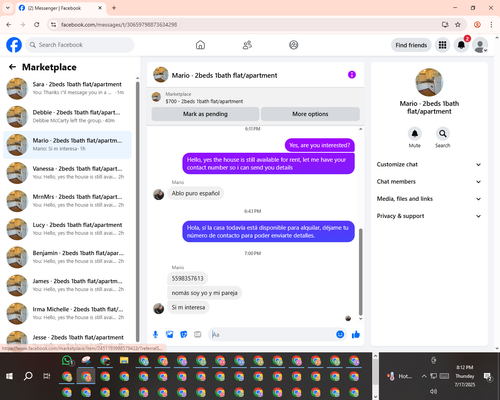
Task: Open MrnMrs conversation
Action: (68, 201)
